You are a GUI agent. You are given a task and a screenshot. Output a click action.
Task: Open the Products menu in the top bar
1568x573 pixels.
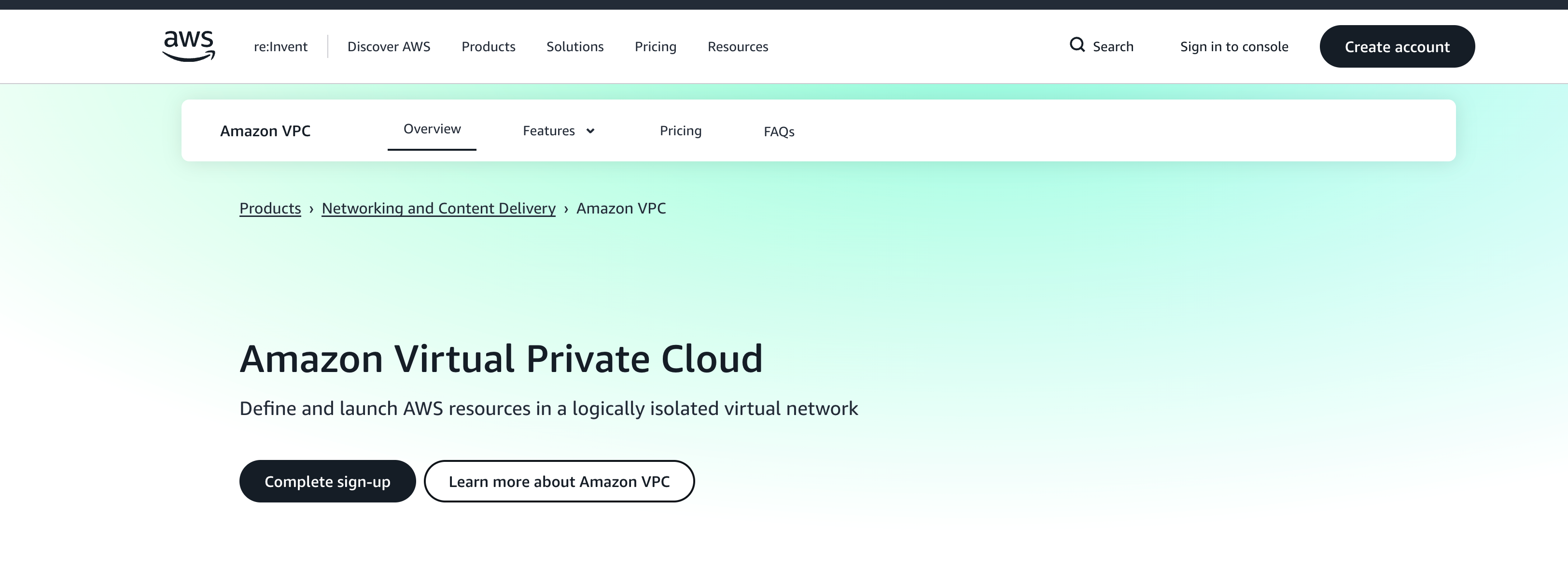489,46
